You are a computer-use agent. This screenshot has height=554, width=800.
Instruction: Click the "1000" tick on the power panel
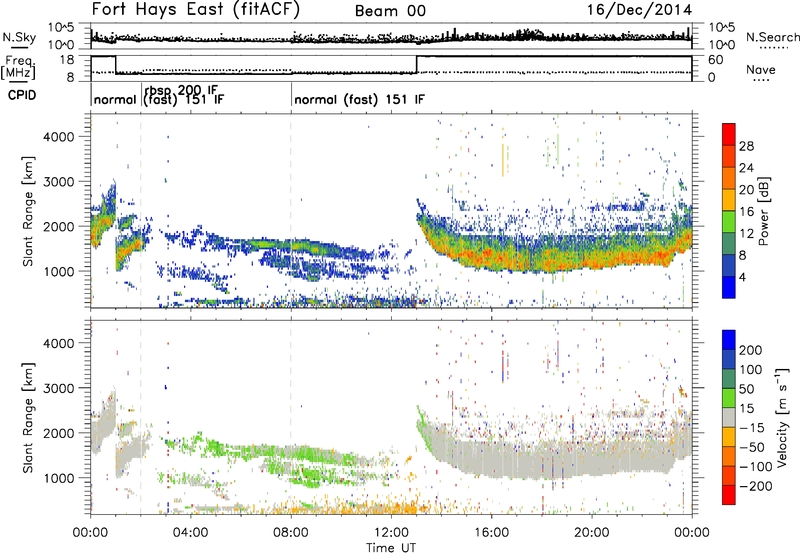pyautogui.click(x=58, y=271)
